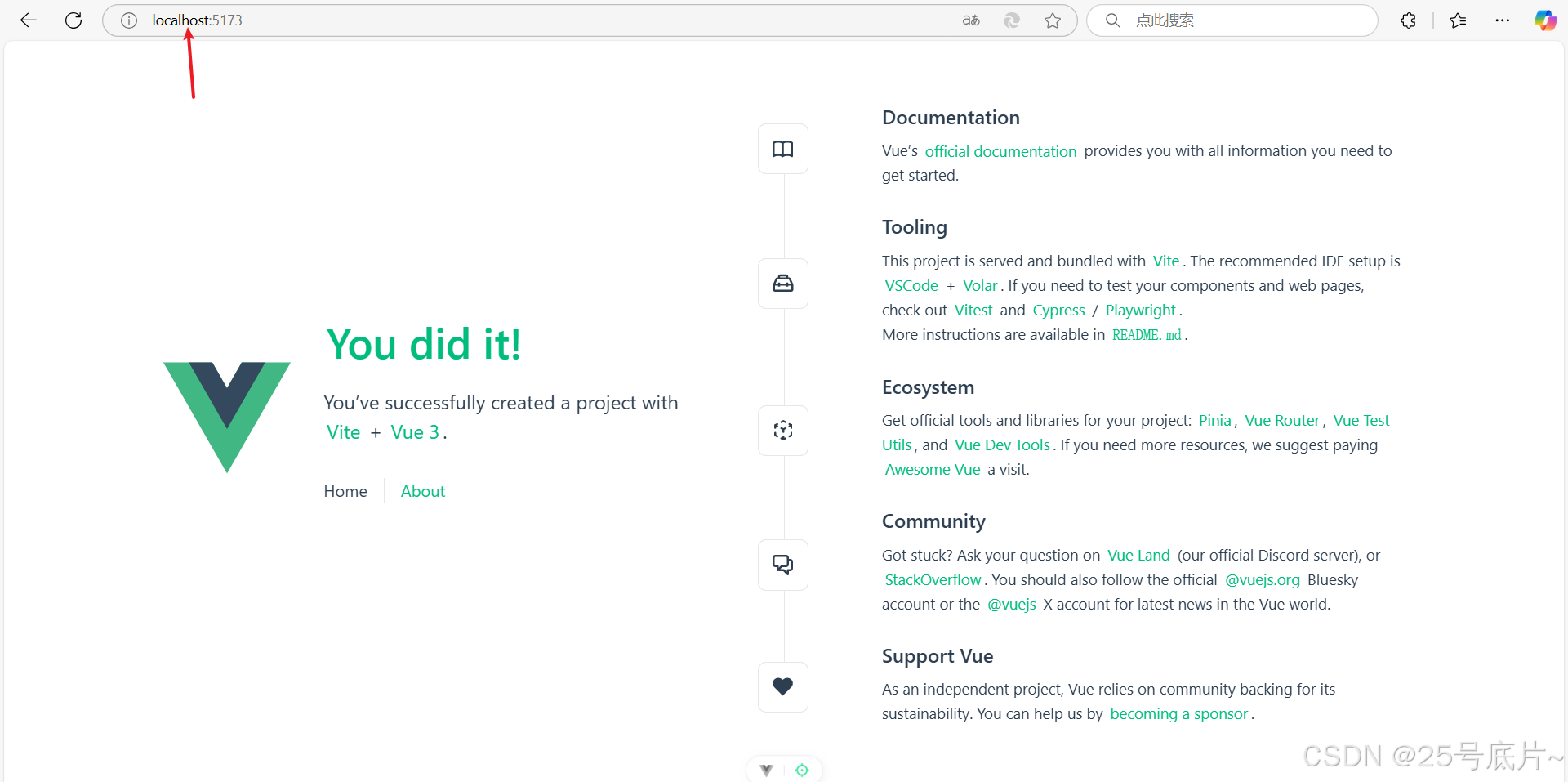Open the Vue 3 link
The image size is (1568, 782).
point(415,432)
